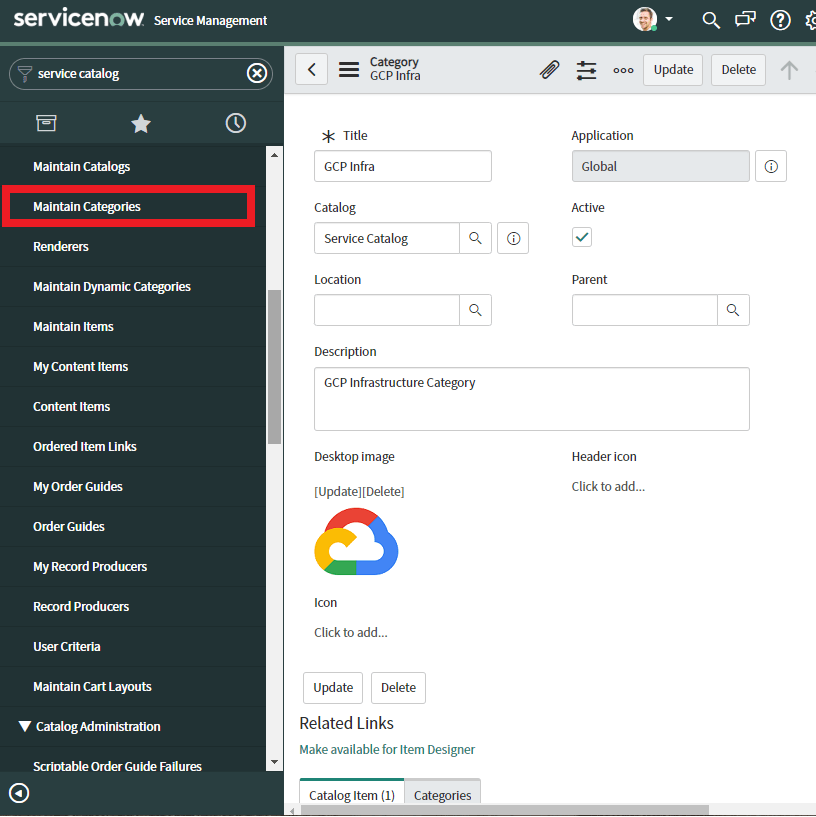Viewport: 816px width, 817px height.
Task: Click the Title input field
Action: pos(403,166)
